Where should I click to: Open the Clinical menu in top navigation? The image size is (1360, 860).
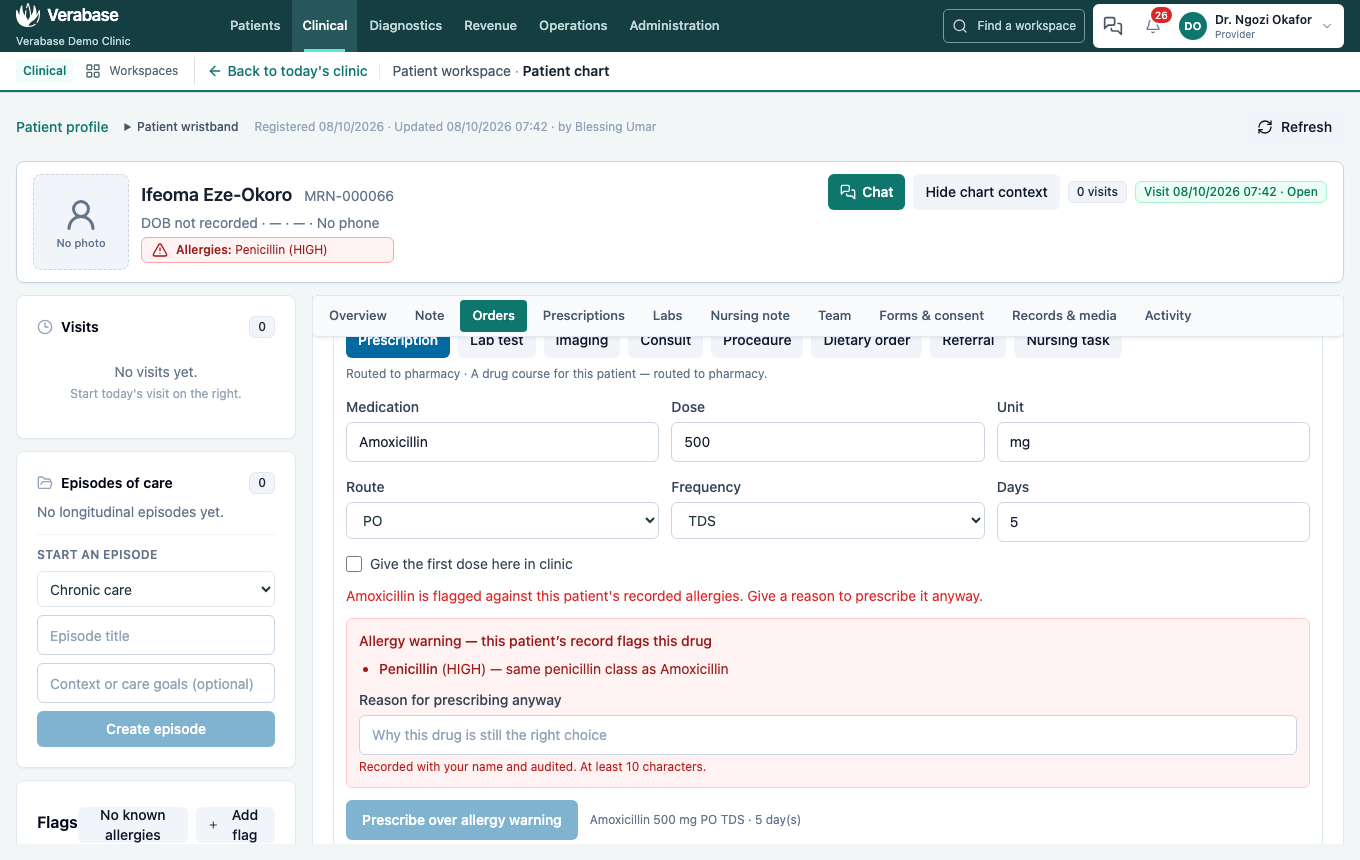tap(325, 26)
